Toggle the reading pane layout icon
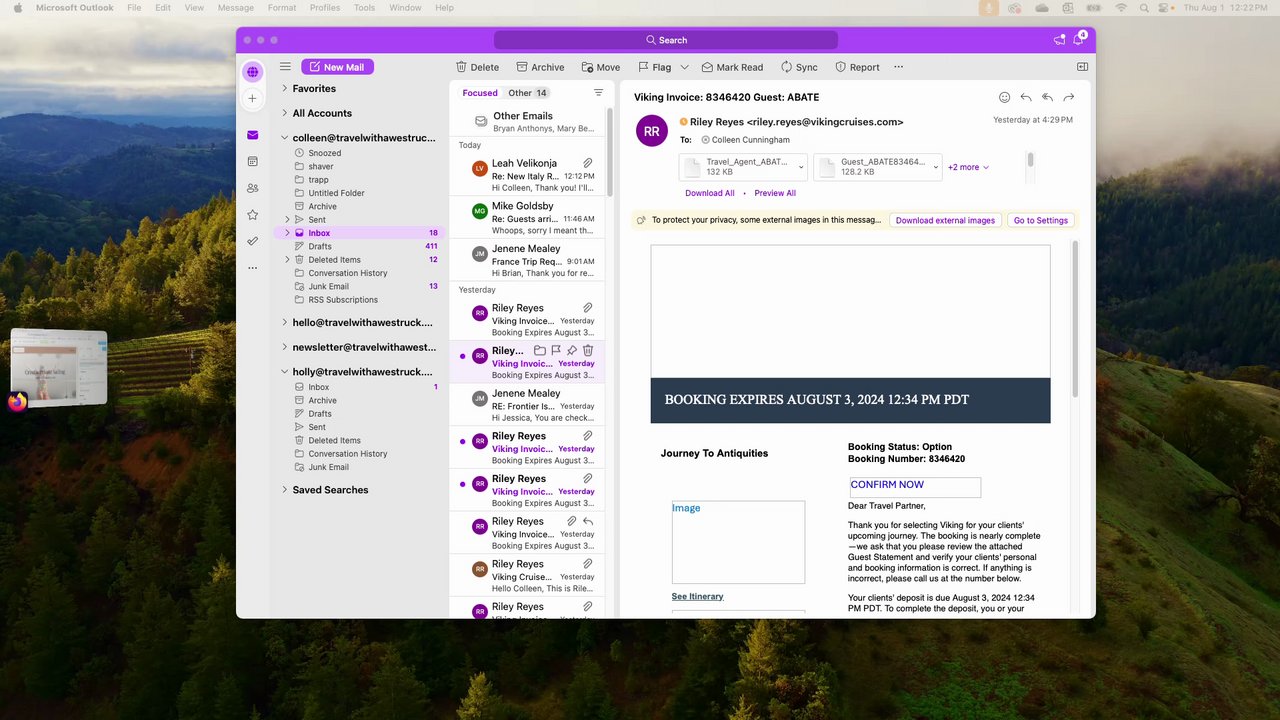The width and height of the screenshot is (1280, 720). pos(1082,67)
